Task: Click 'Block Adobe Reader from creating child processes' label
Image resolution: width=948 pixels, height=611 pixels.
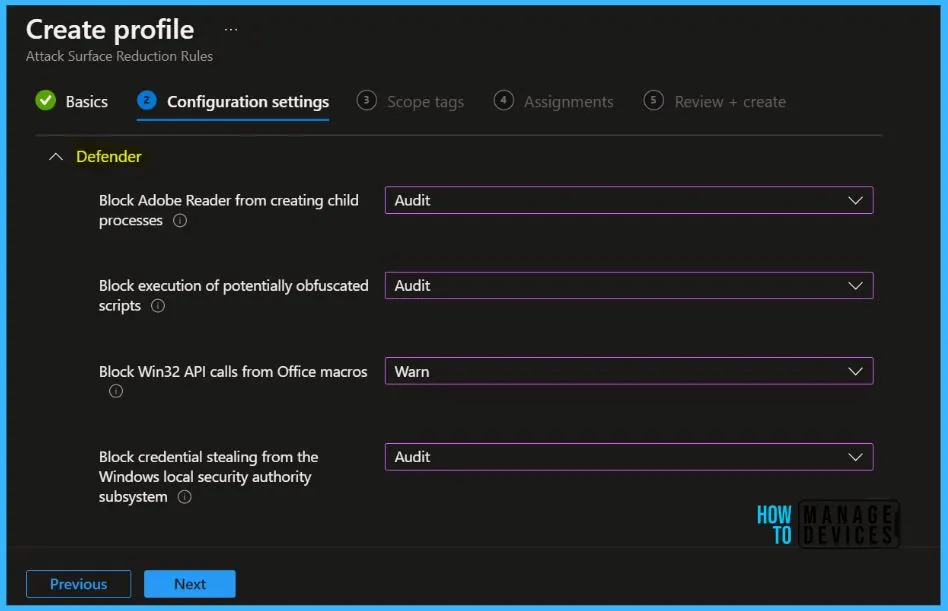Action: [x=229, y=210]
